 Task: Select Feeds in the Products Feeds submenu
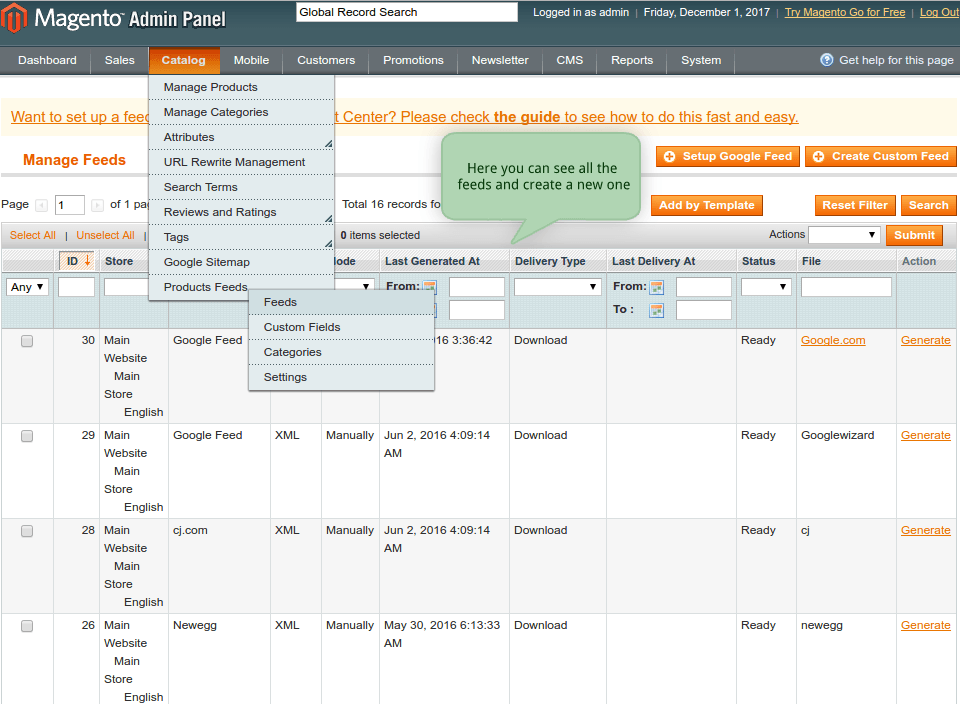pyautogui.click(x=341, y=302)
